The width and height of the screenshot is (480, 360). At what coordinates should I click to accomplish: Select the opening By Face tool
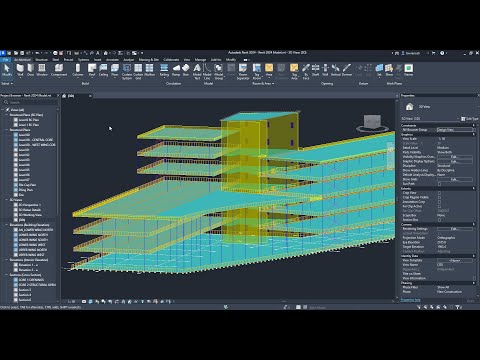pyautogui.click(x=306, y=72)
